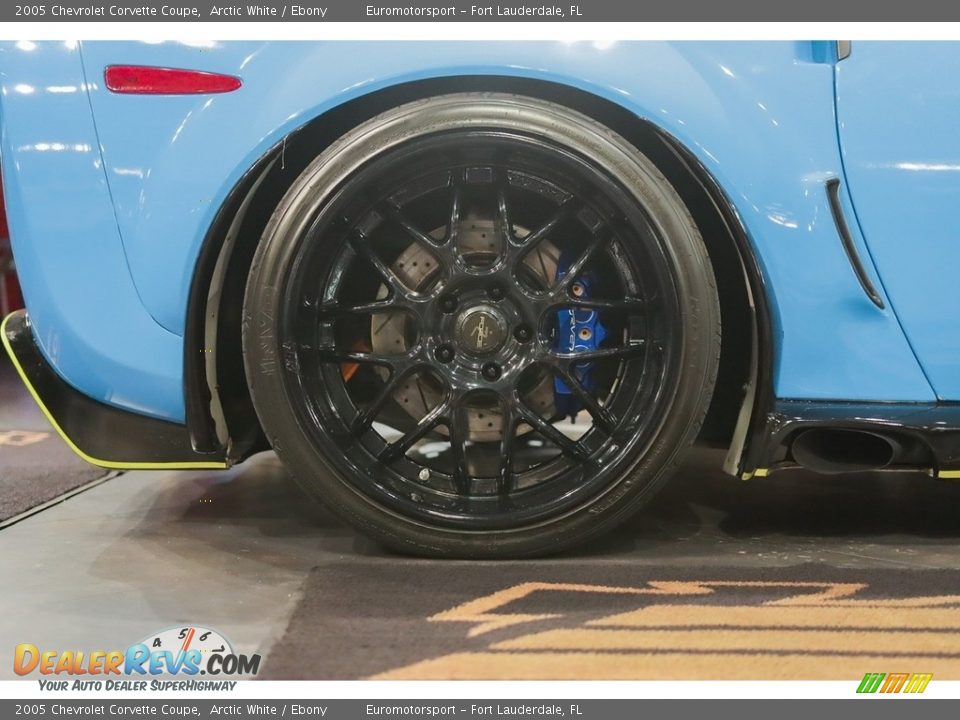The width and height of the screenshot is (960, 720).
Task: Click the wheel center cap emblem
Action: click(x=481, y=328)
